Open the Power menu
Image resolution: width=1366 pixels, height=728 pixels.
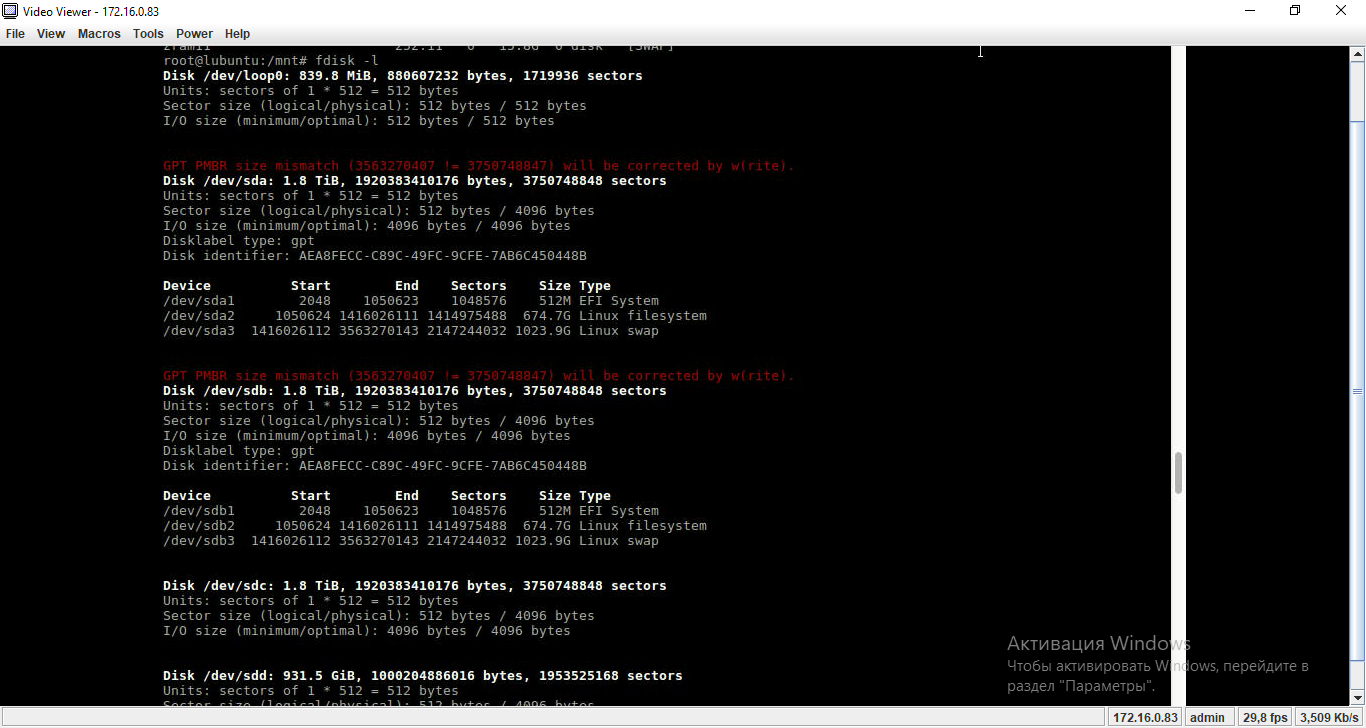195,34
